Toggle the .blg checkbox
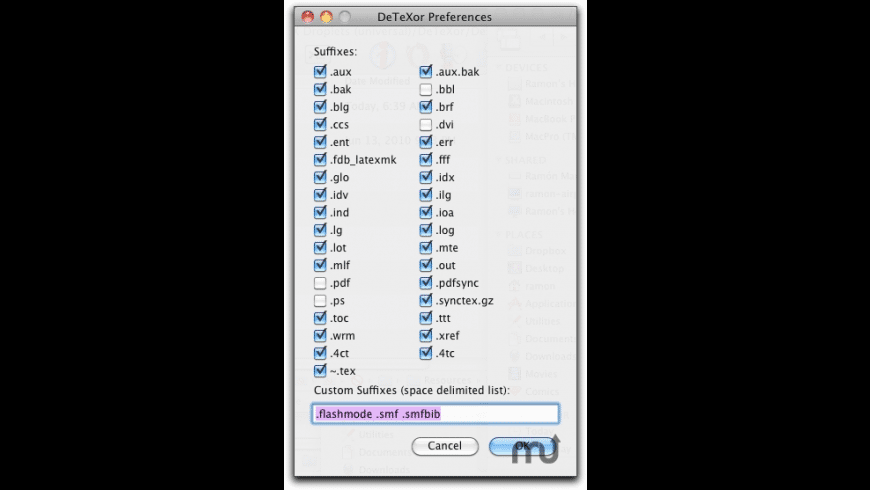 coord(320,107)
